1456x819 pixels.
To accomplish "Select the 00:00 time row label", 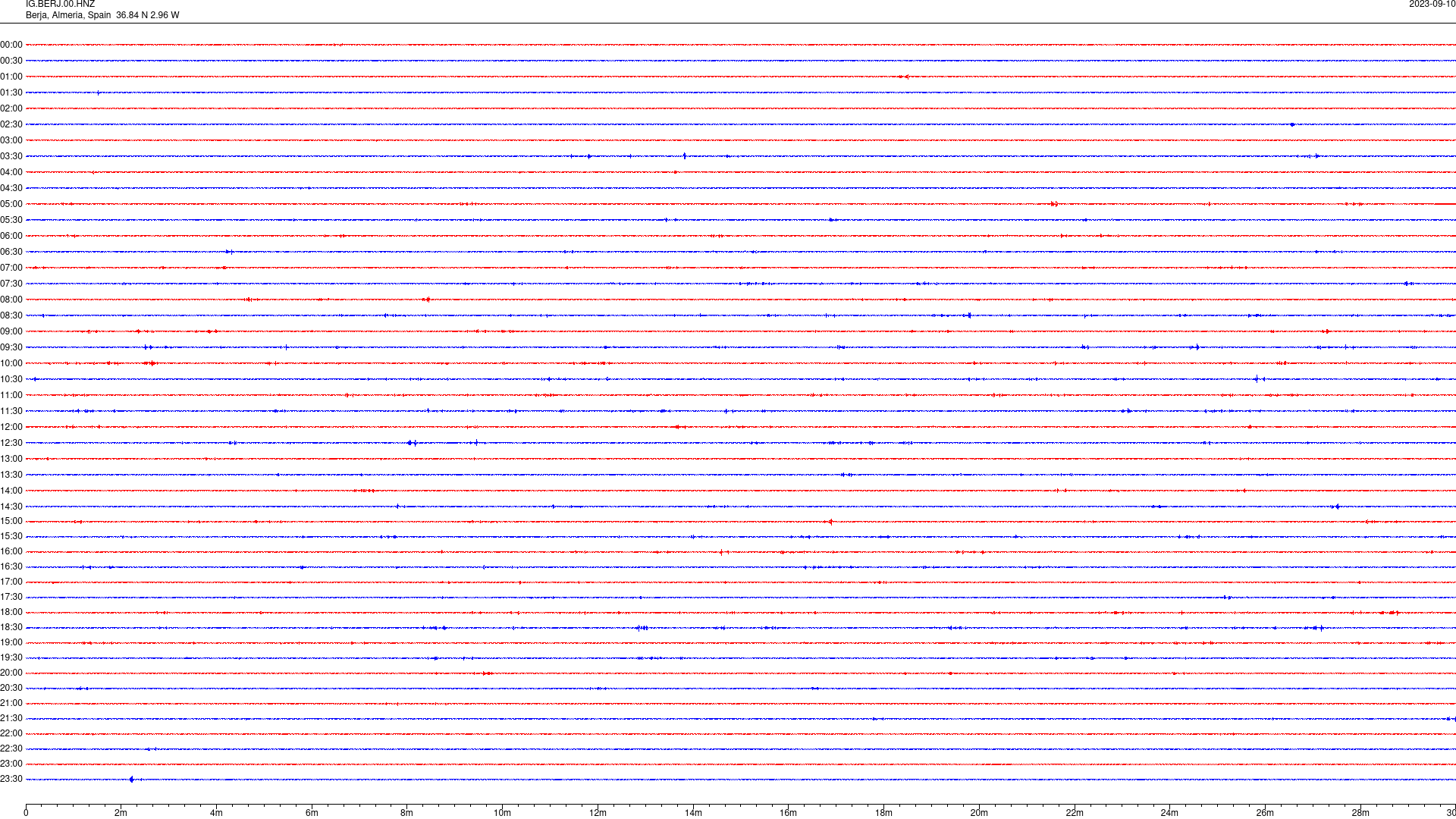I will pyautogui.click(x=11, y=45).
